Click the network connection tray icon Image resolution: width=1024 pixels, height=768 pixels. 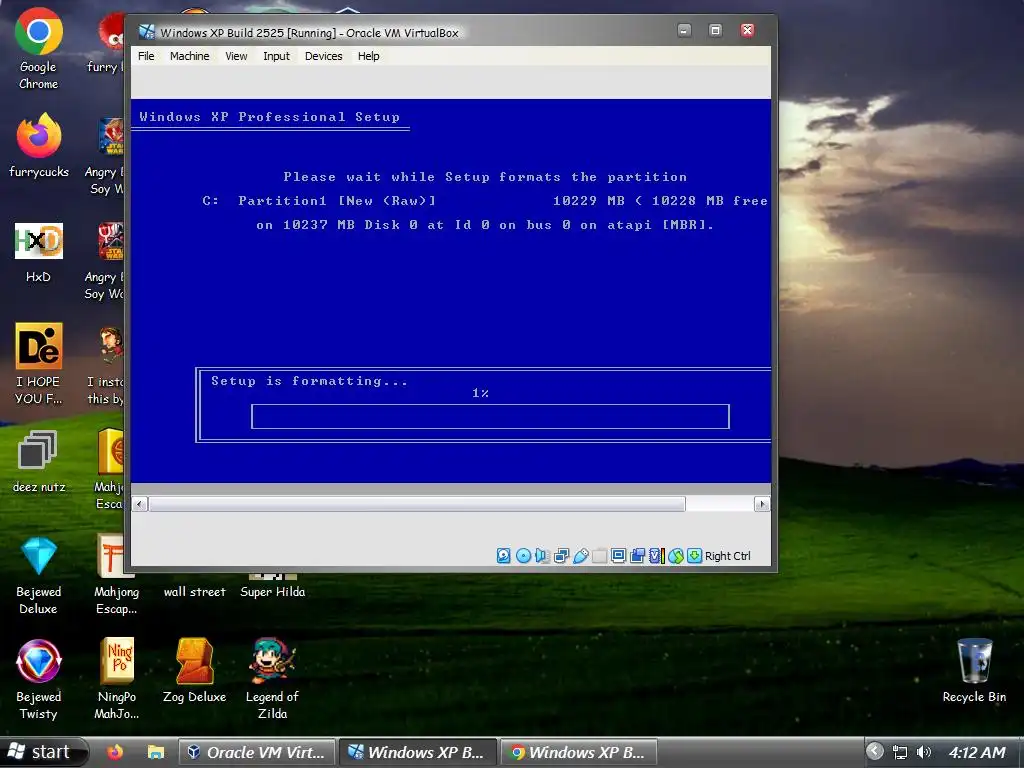coord(900,752)
